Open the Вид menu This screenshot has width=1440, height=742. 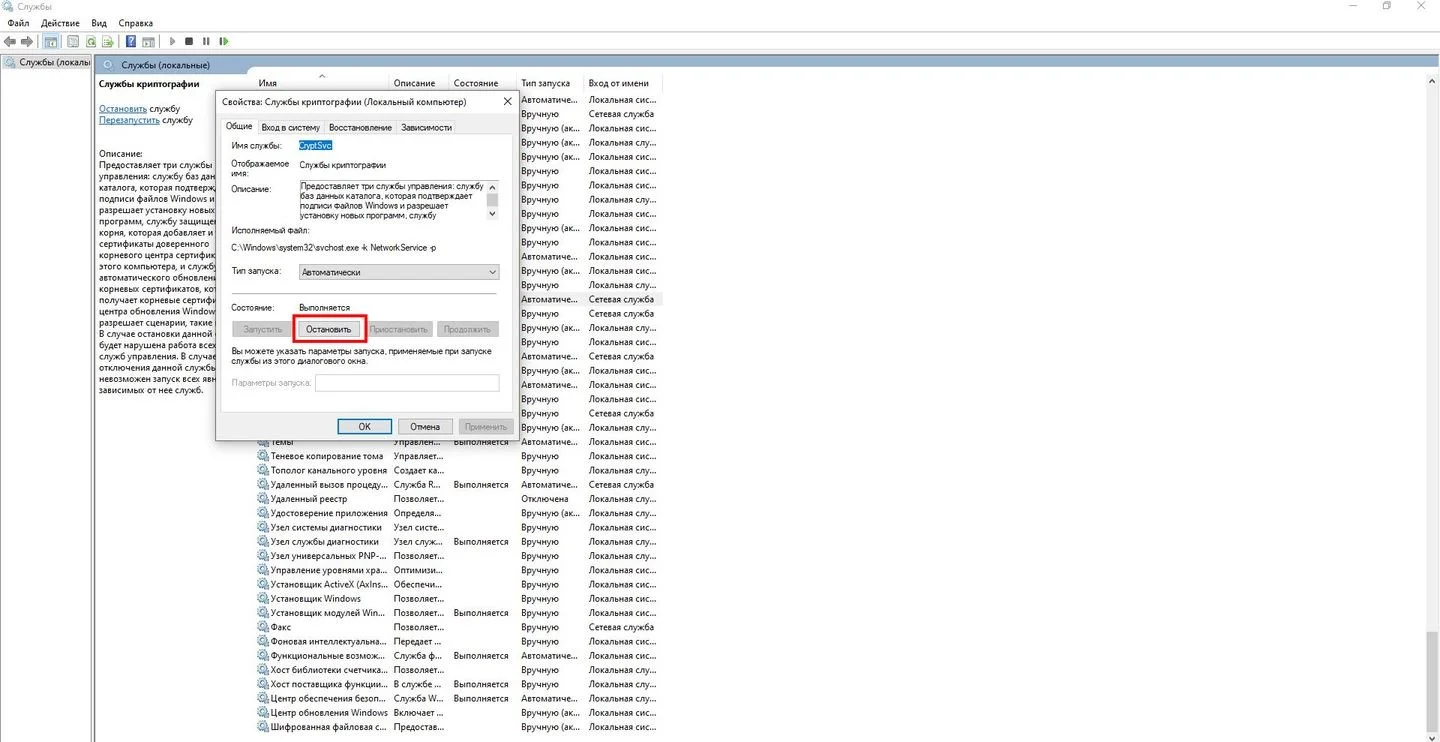click(99, 22)
